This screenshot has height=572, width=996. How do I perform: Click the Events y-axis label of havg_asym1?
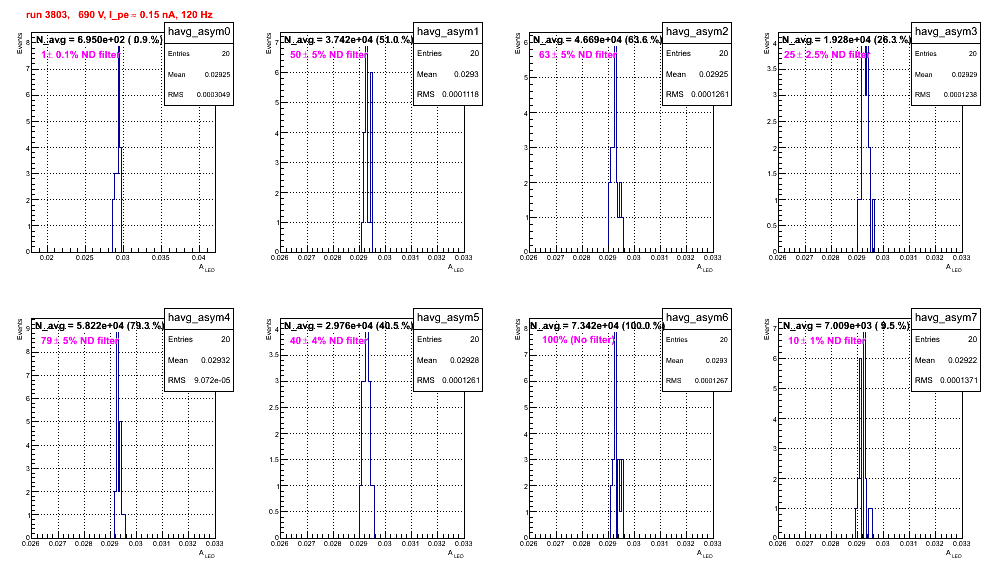[x=268, y=43]
